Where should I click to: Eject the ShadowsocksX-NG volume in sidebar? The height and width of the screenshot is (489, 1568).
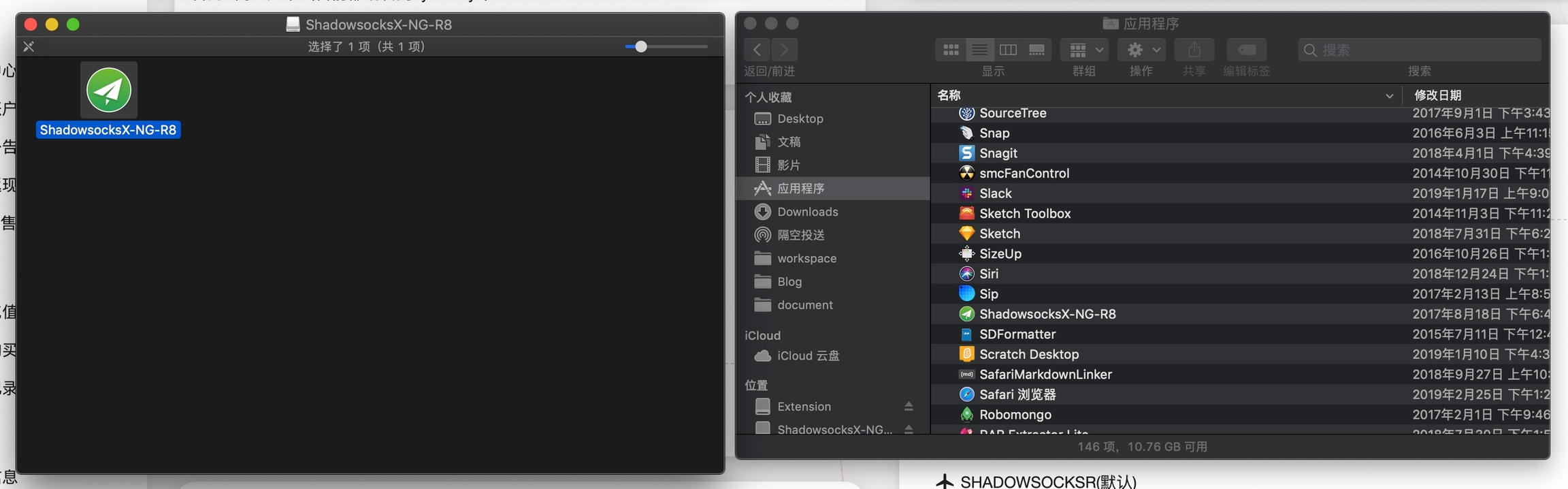click(x=909, y=429)
